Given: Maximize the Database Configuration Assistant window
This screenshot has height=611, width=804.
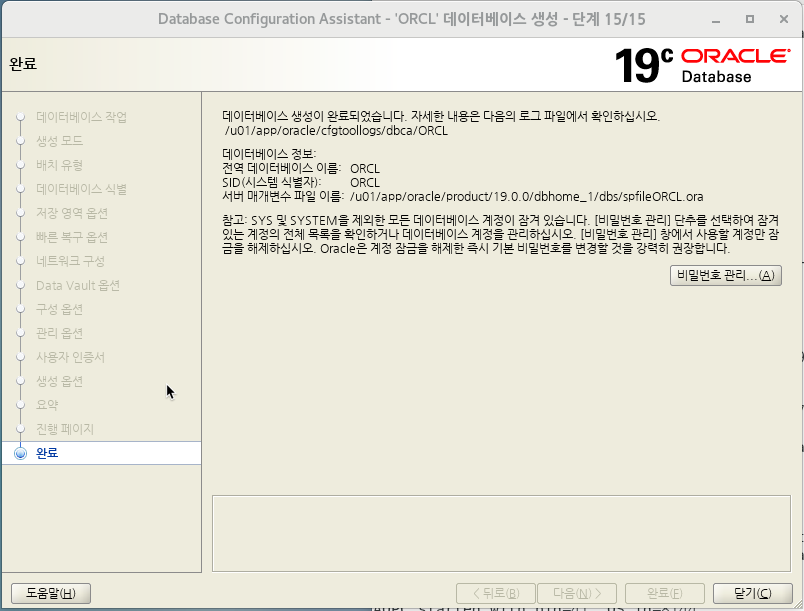Looking at the screenshot, I should click(x=750, y=19).
